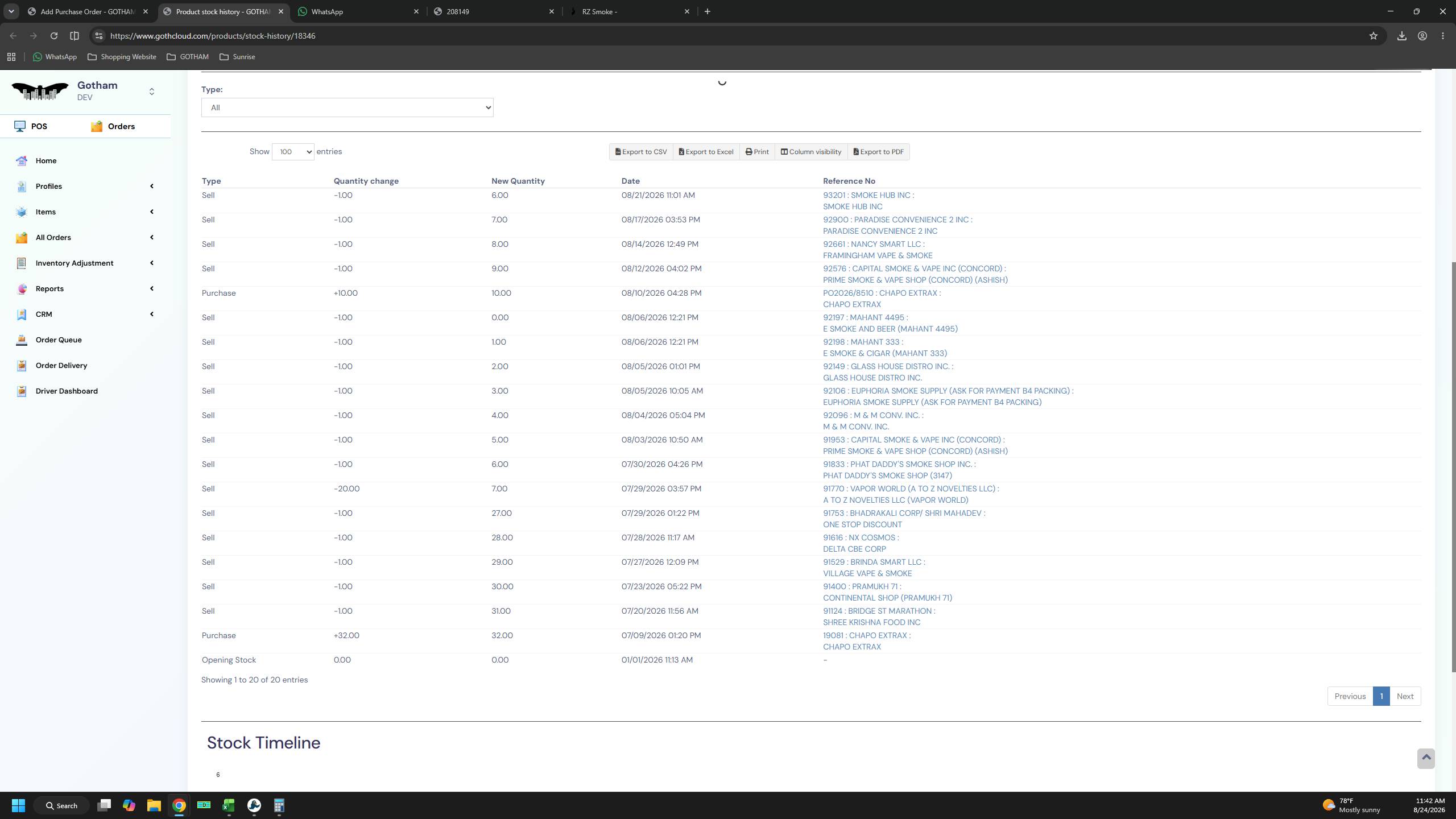Sort by the Quantity change column
This screenshot has height=819, width=1456.
click(366, 181)
